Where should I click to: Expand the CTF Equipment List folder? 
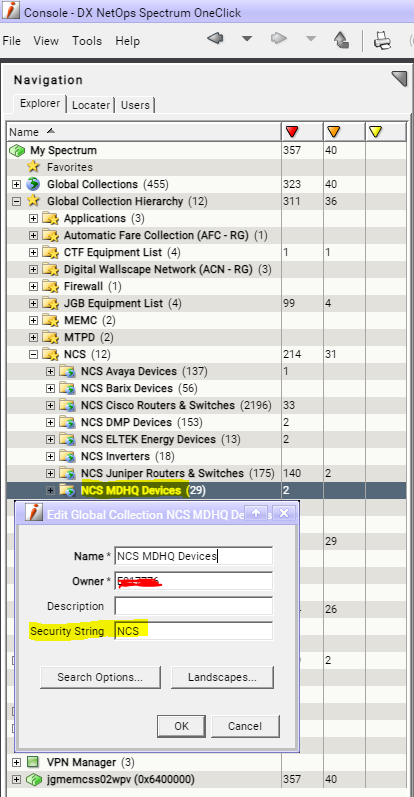click(34, 253)
